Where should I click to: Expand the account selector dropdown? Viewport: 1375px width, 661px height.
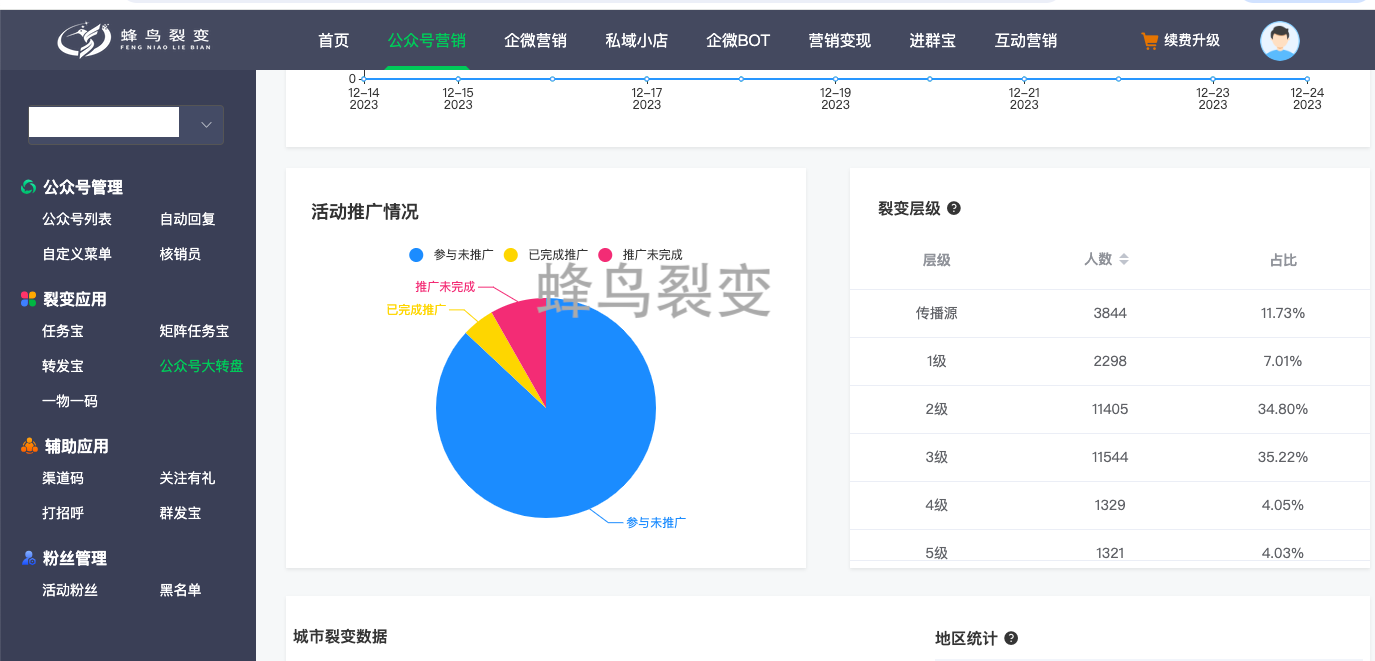pos(206,125)
